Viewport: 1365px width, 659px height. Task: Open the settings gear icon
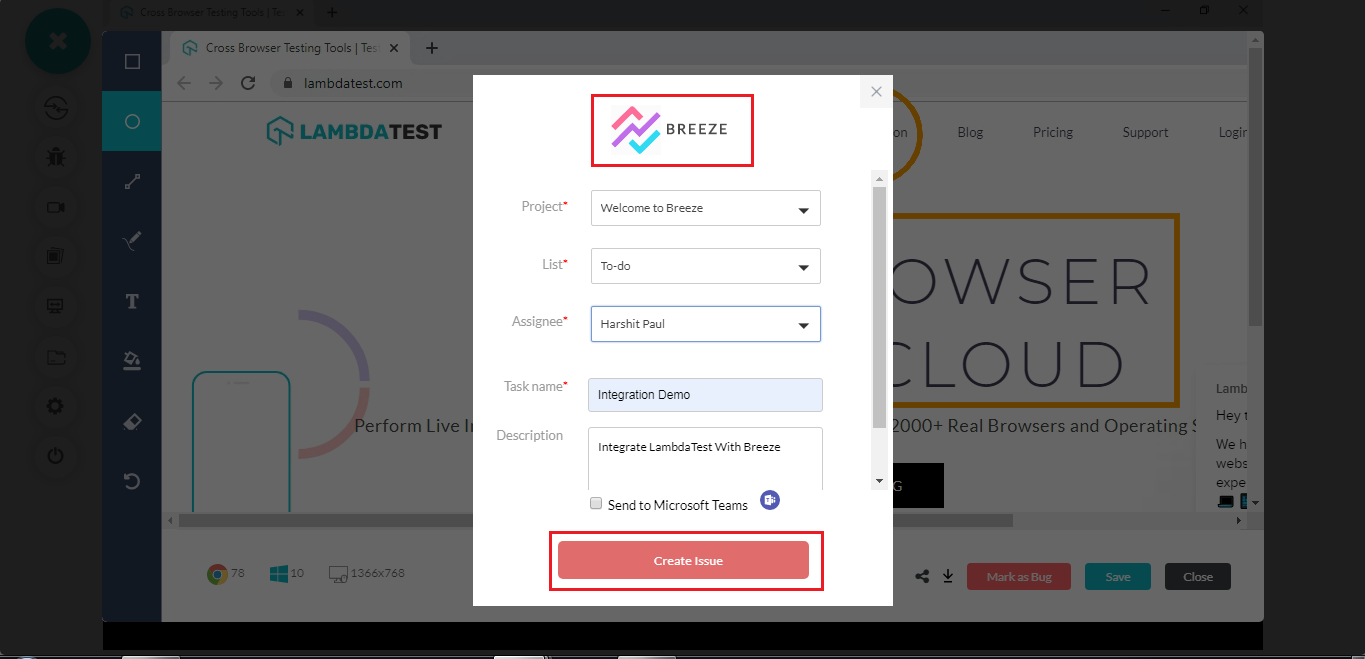pos(55,406)
